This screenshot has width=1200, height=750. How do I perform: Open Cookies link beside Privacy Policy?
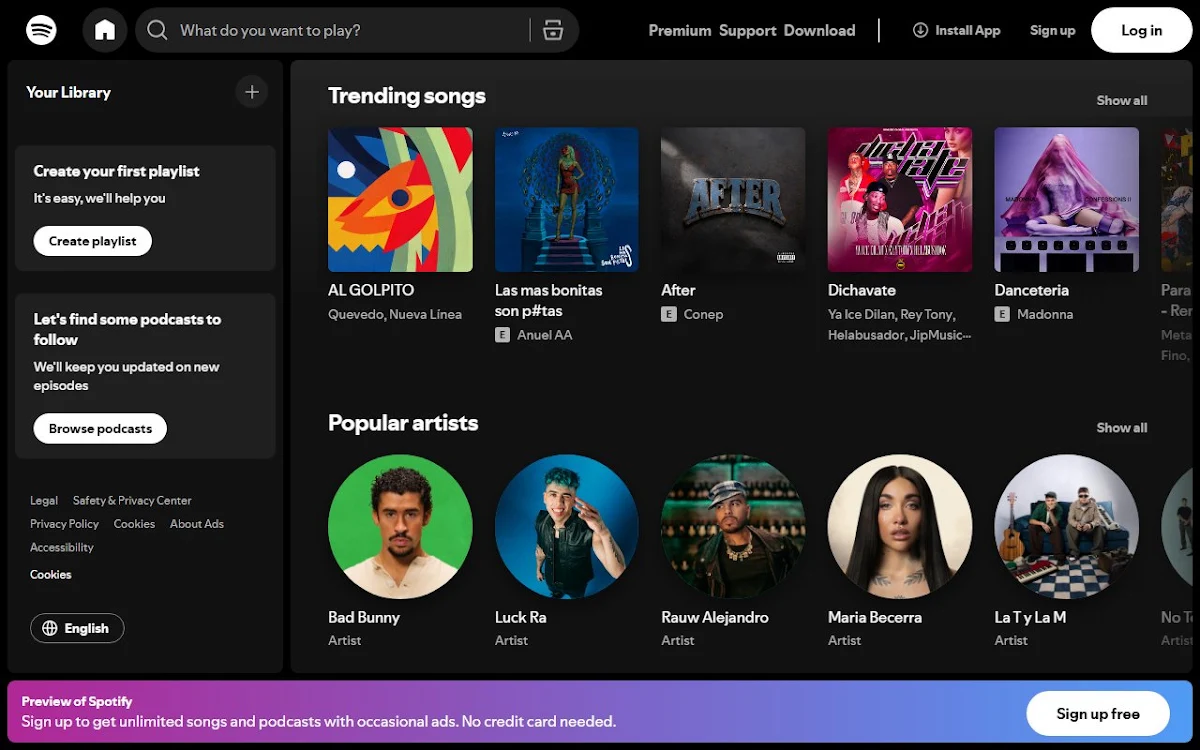[134, 524]
